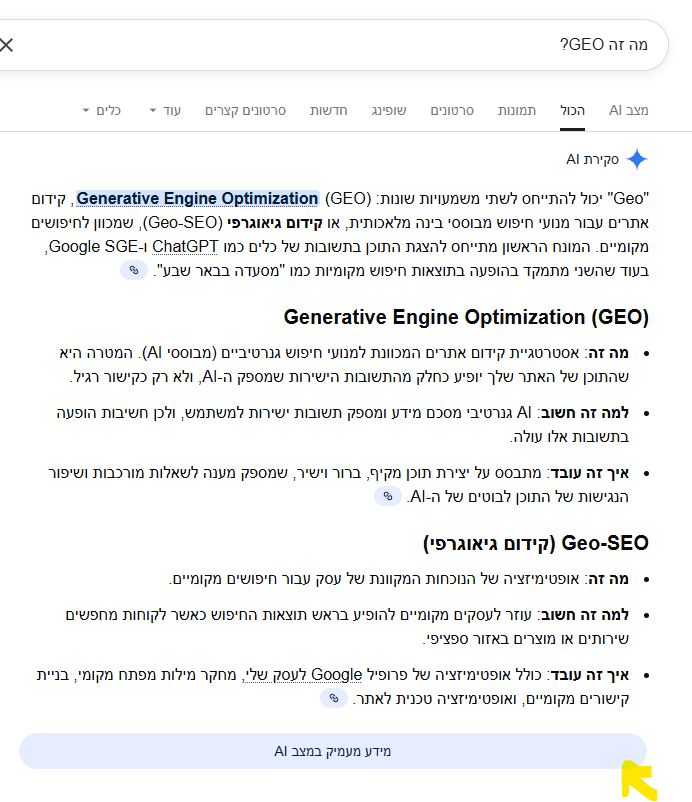The image size is (692, 802).
Task: Click the סקירת AI label
Action: 592,160
